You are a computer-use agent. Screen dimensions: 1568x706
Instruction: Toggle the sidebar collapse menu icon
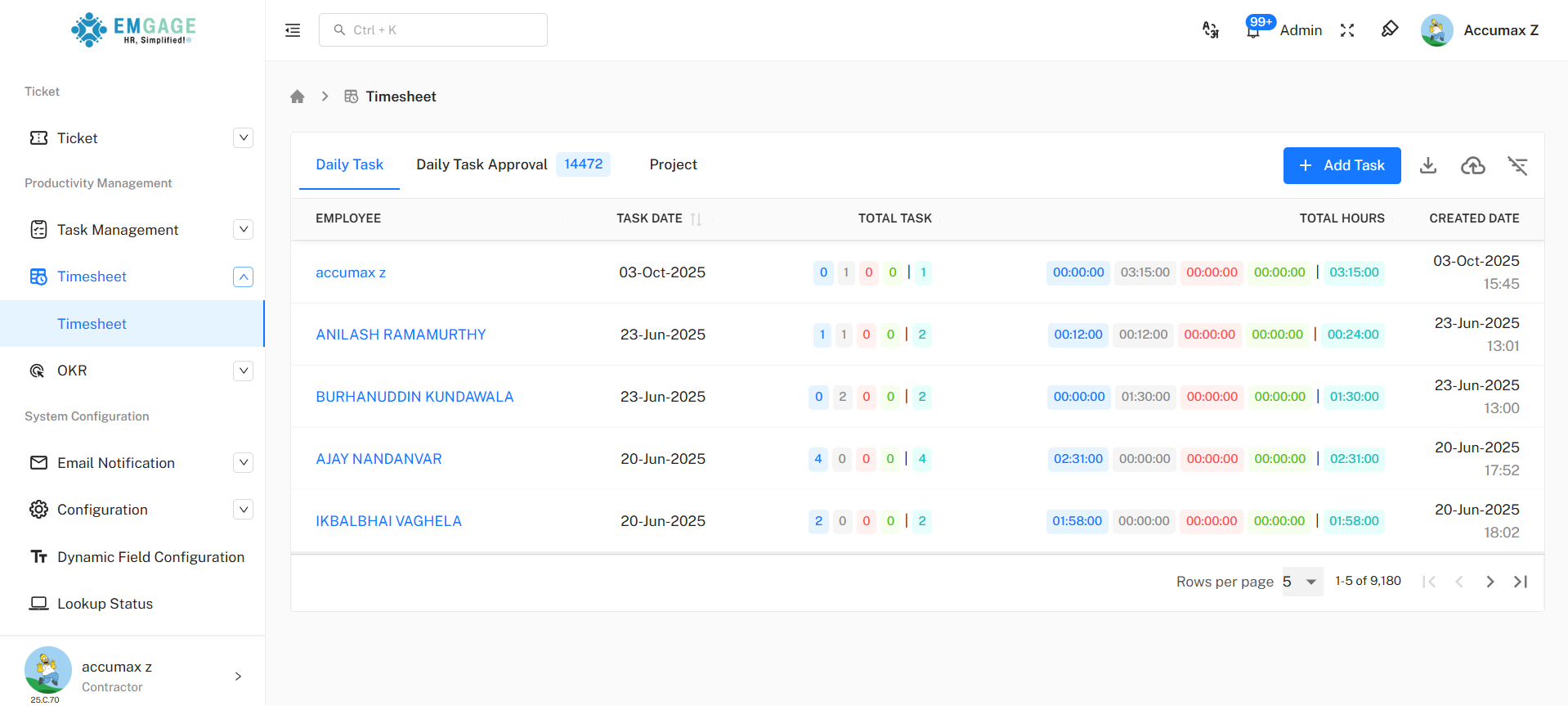coord(293,30)
